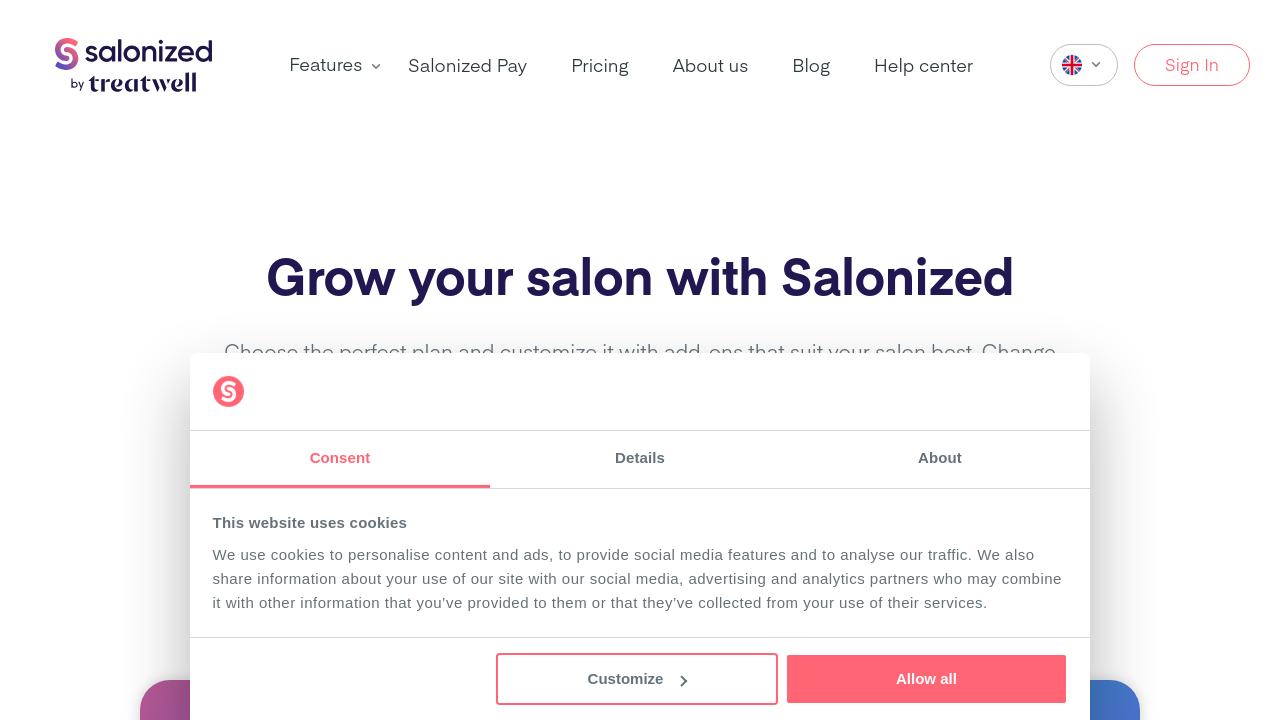The width and height of the screenshot is (1280, 720).
Task: Switch to the About tab in cookie dialog
Action: pos(940,458)
